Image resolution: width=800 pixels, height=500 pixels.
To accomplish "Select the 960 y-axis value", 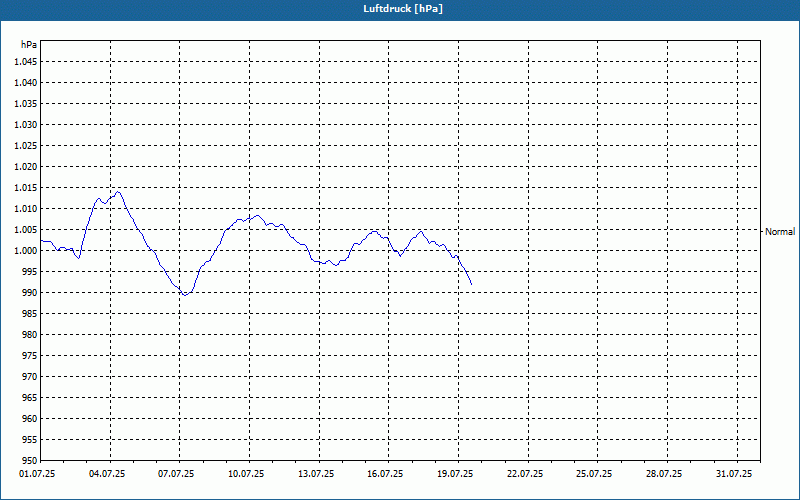I will (x=30, y=418).
